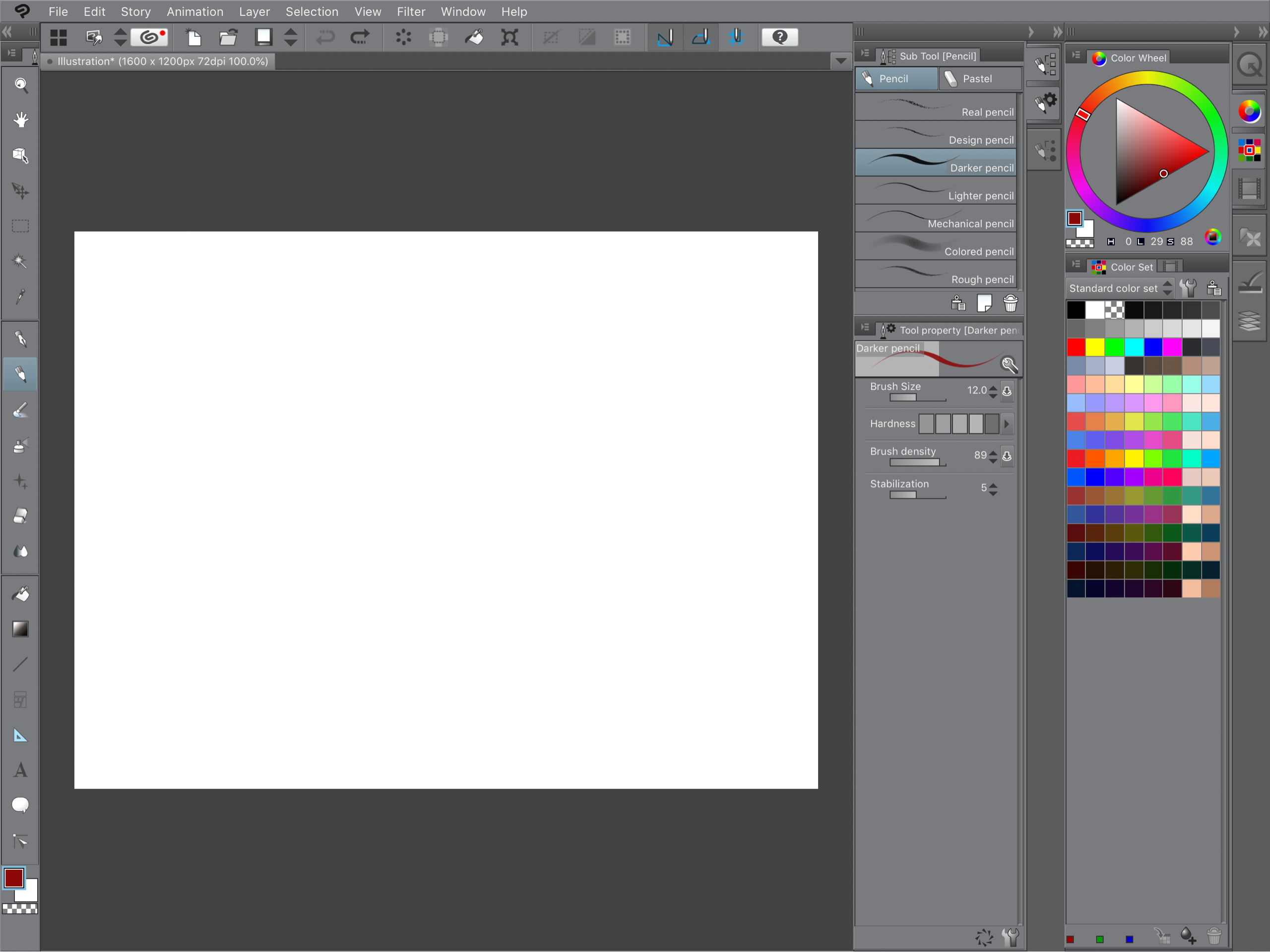Screen dimensions: 1270x952
Task: Pick the pure red swatch in the color set
Action: coord(1076,347)
